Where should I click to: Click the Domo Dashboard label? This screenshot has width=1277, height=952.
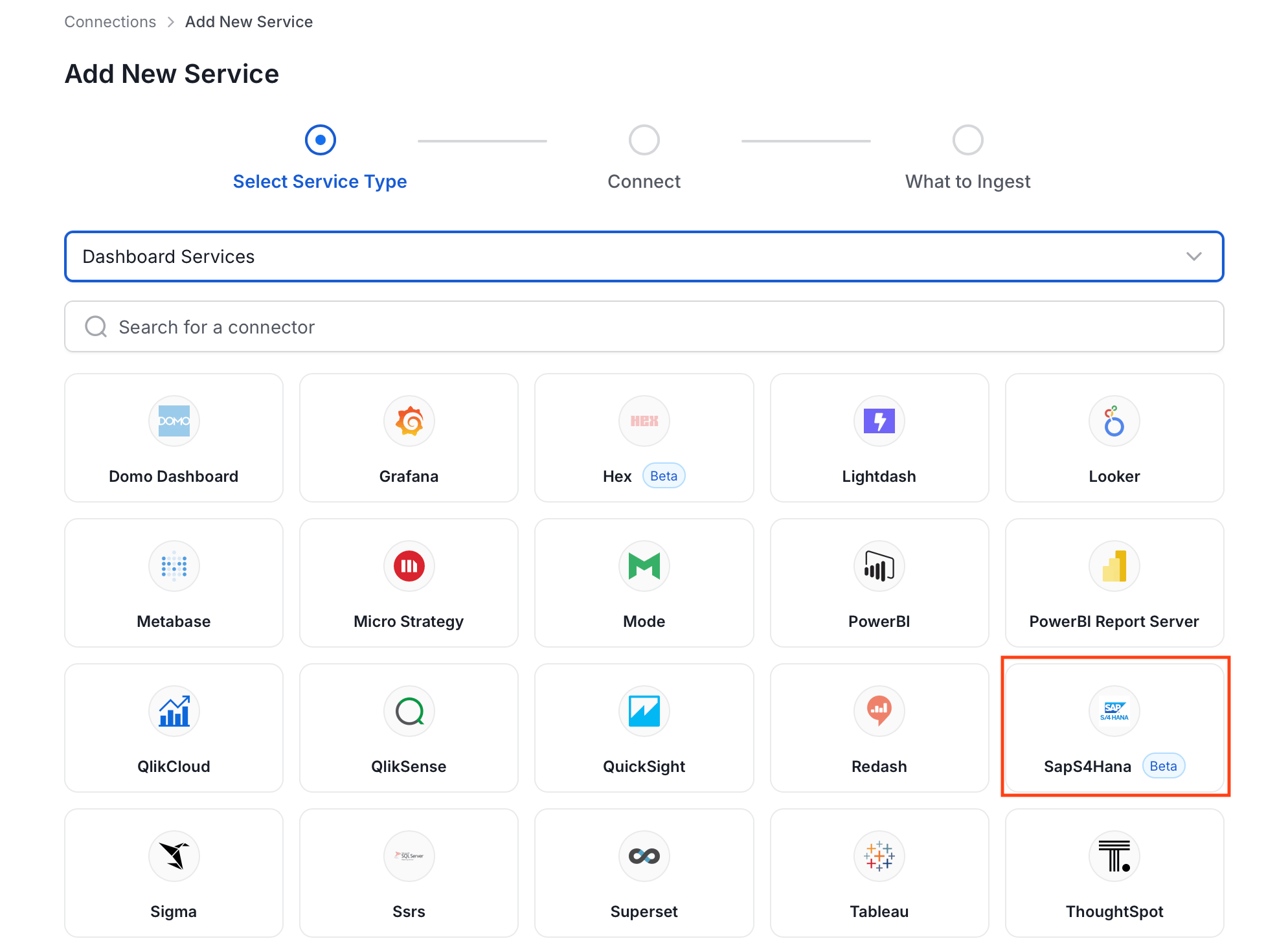[x=174, y=476]
